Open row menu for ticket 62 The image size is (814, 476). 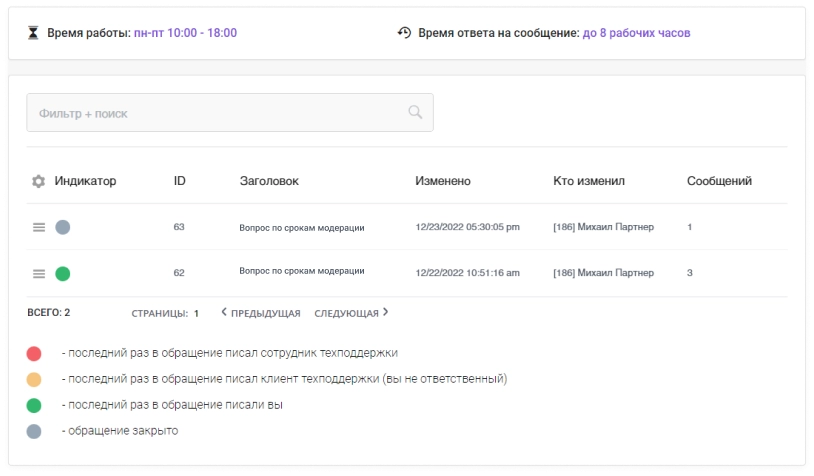(x=39, y=274)
